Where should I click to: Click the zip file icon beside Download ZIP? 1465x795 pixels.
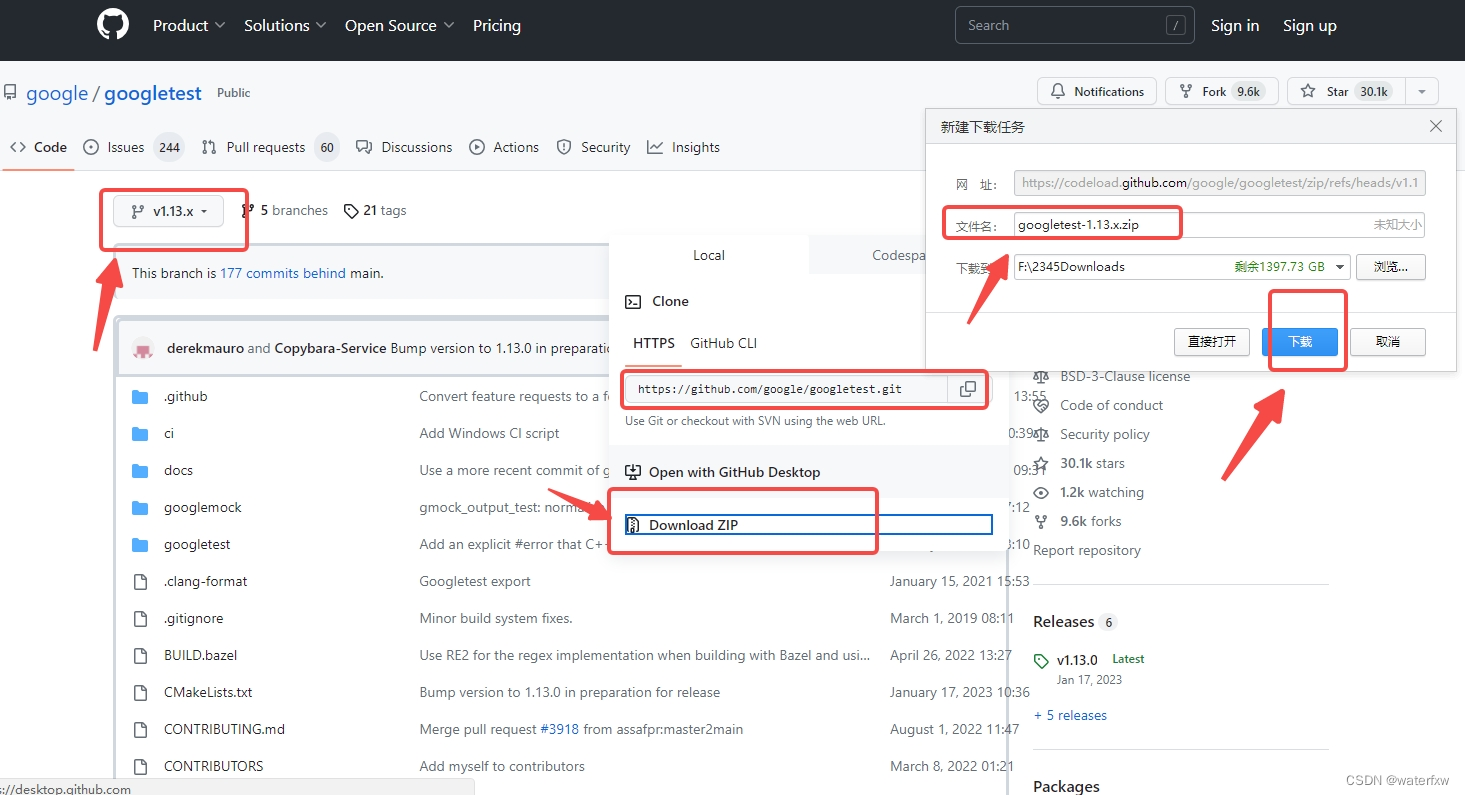pyautogui.click(x=632, y=525)
